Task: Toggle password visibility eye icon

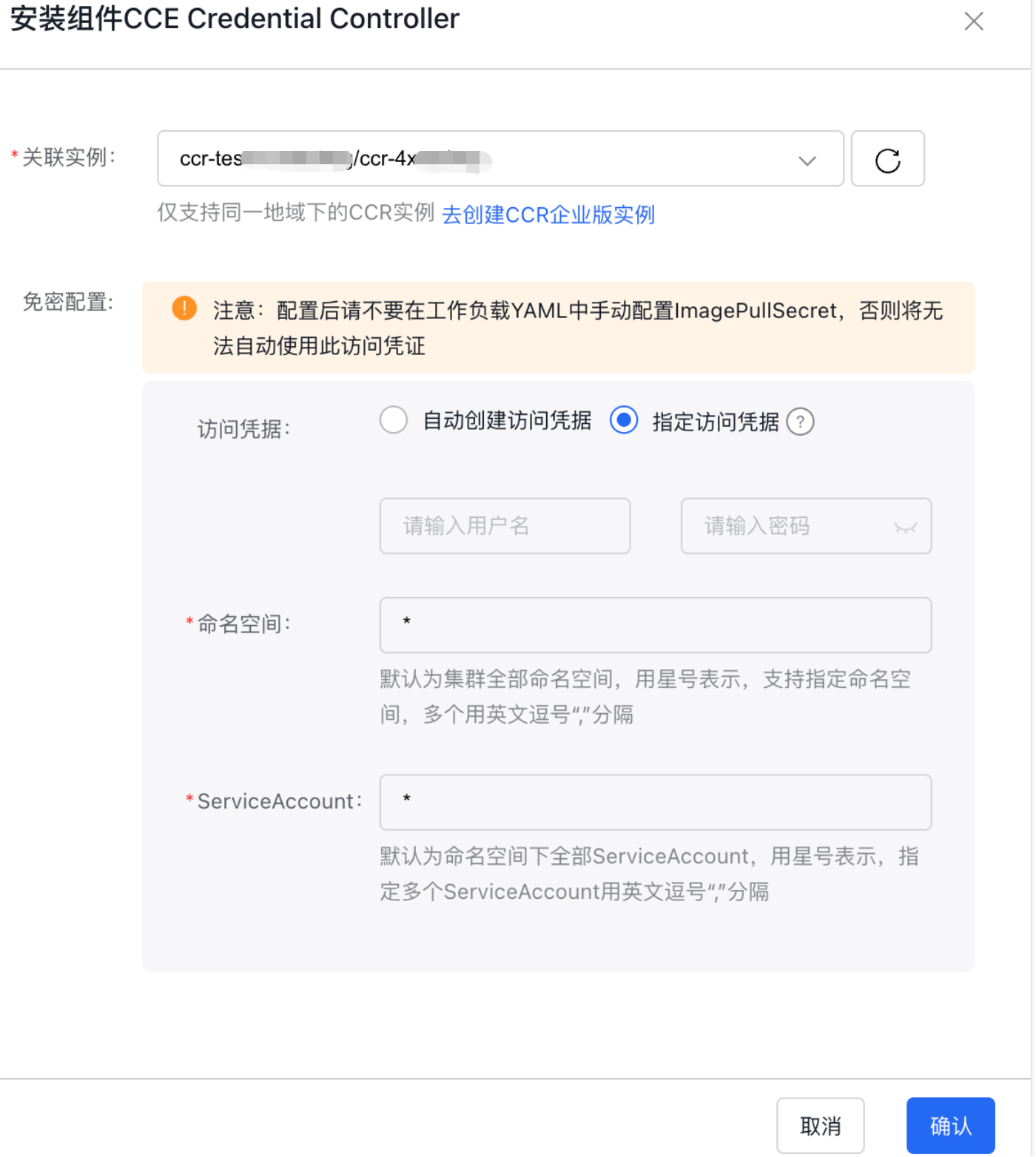Action: click(x=904, y=527)
